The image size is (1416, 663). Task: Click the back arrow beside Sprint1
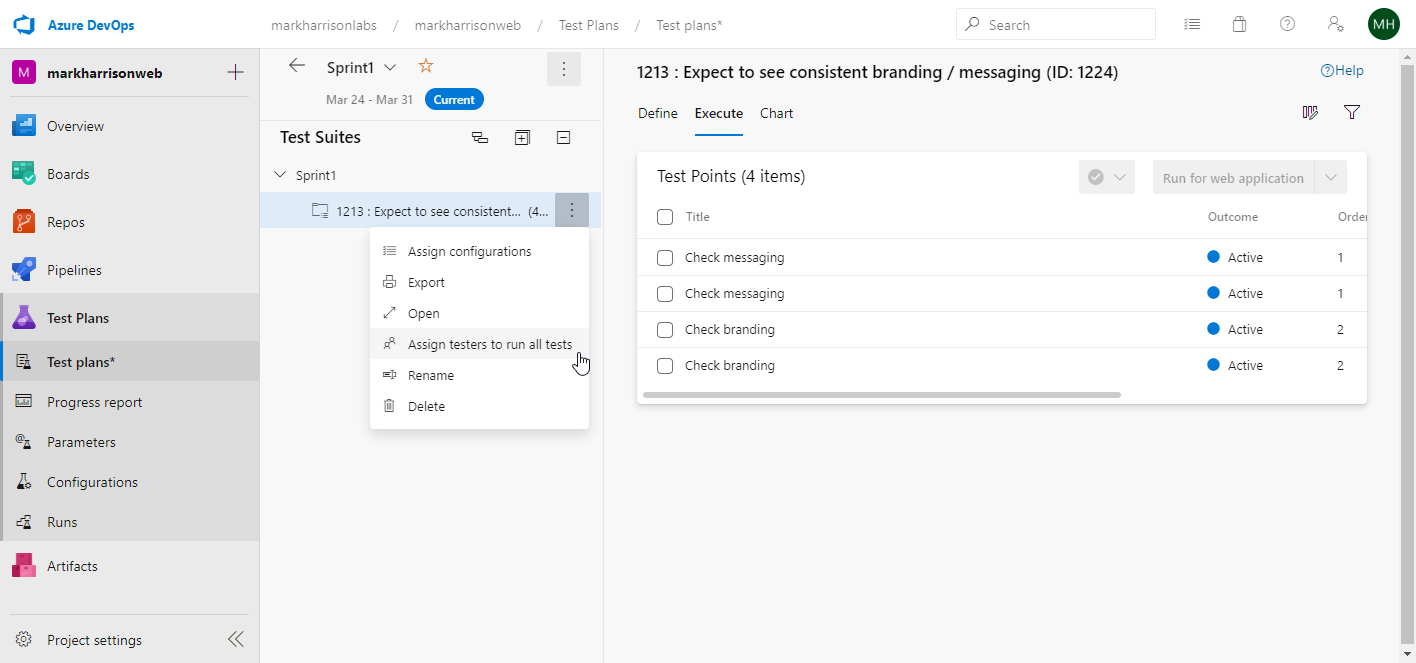pos(297,66)
